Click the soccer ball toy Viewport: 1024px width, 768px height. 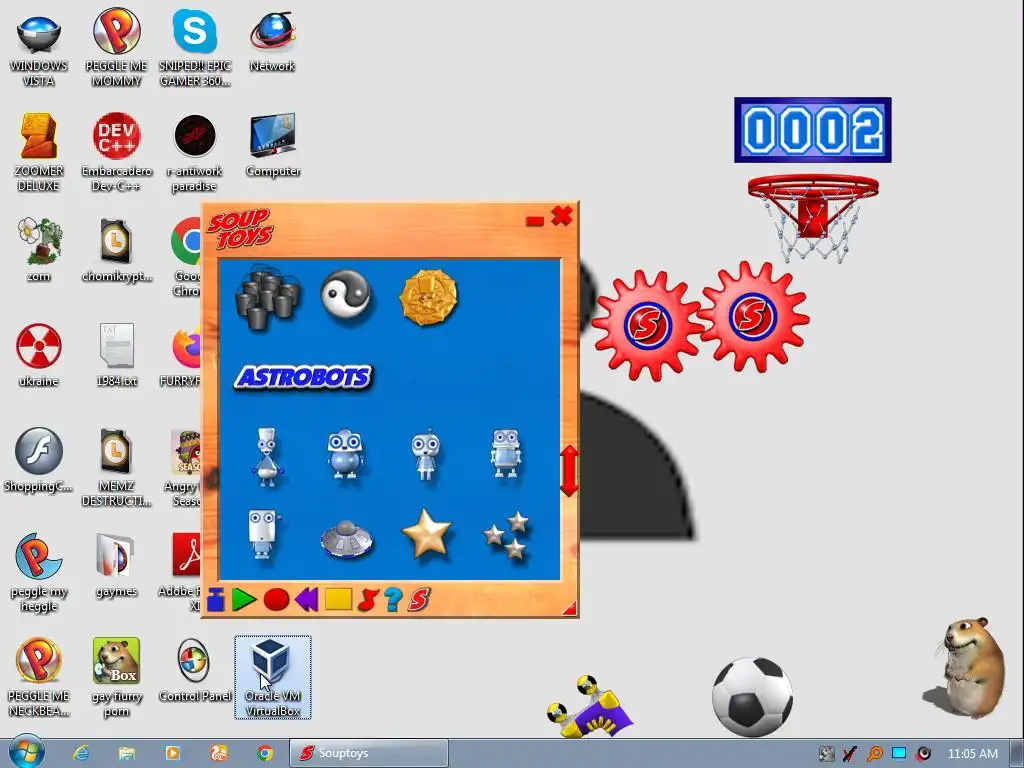(x=752, y=697)
